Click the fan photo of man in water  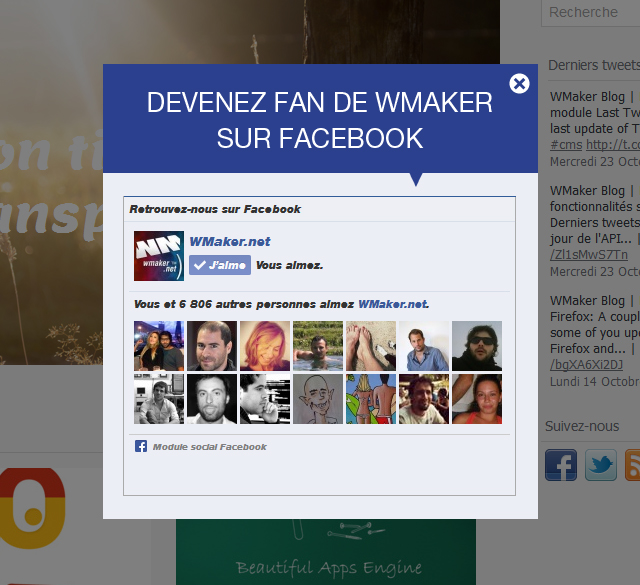coord(318,346)
